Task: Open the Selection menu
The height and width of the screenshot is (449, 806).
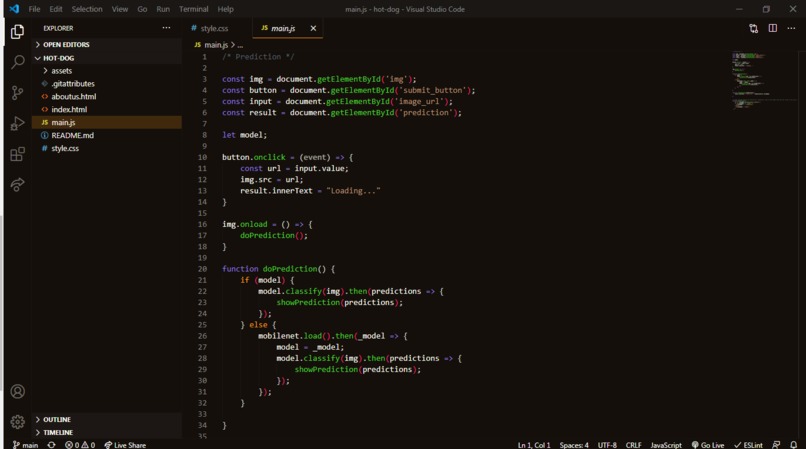Action: click(x=87, y=9)
